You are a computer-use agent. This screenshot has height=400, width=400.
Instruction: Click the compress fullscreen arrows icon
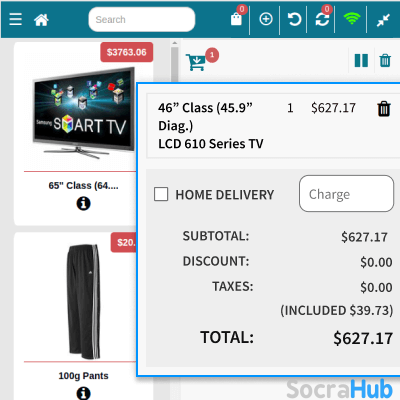(x=383, y=21)
